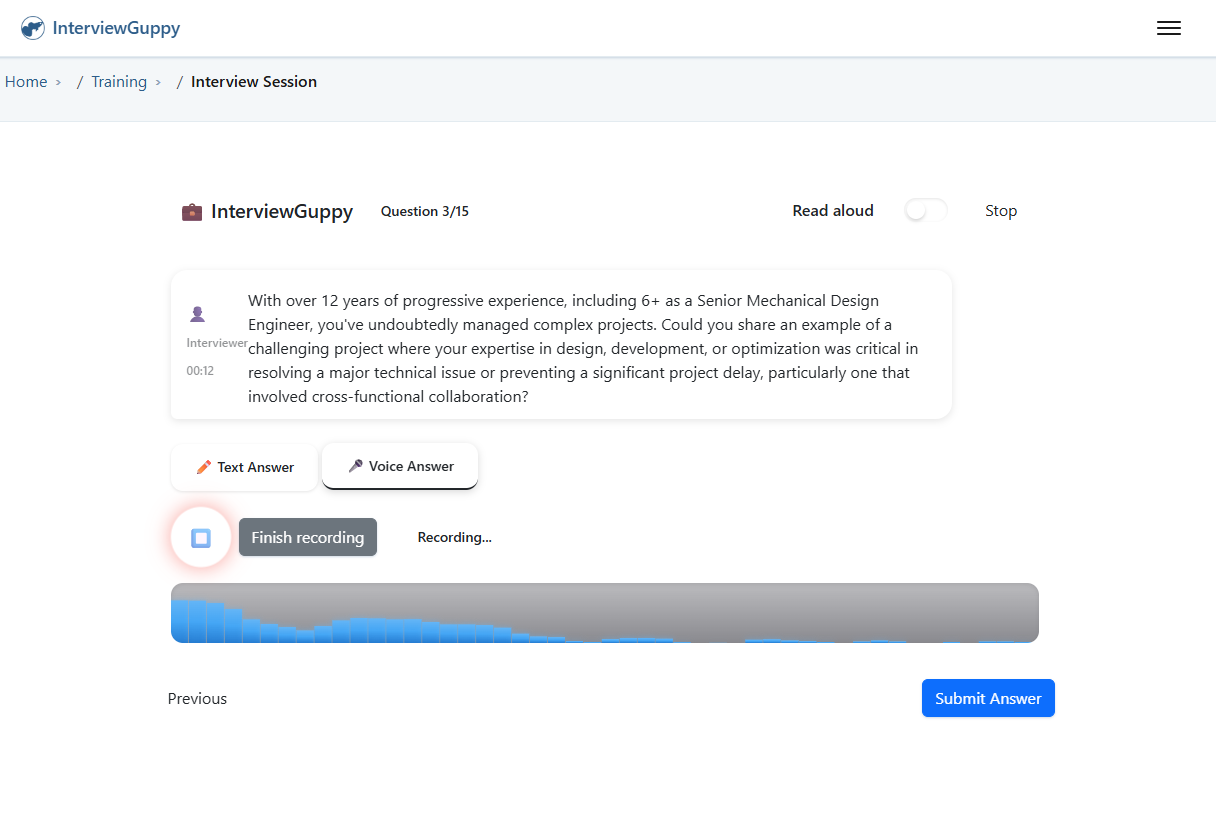This screenshot has width=1216, height=814.
Task: Switch to Voice Answer mode
Action: pyautogui.click(x=399, y=465)
